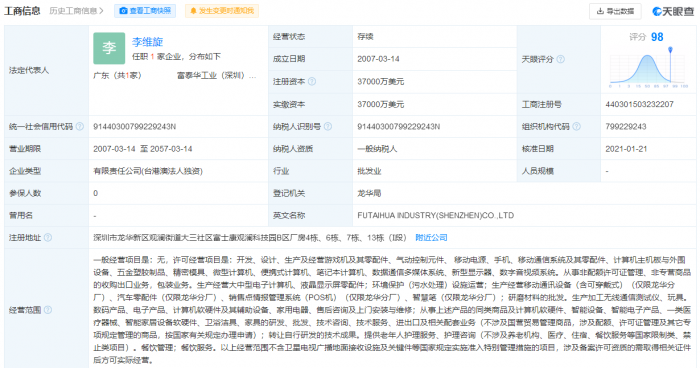The width and height of the screenshot is (700, 368).
Task: Click help icon beside 纳税人识别号
Action: pos(328,126)
